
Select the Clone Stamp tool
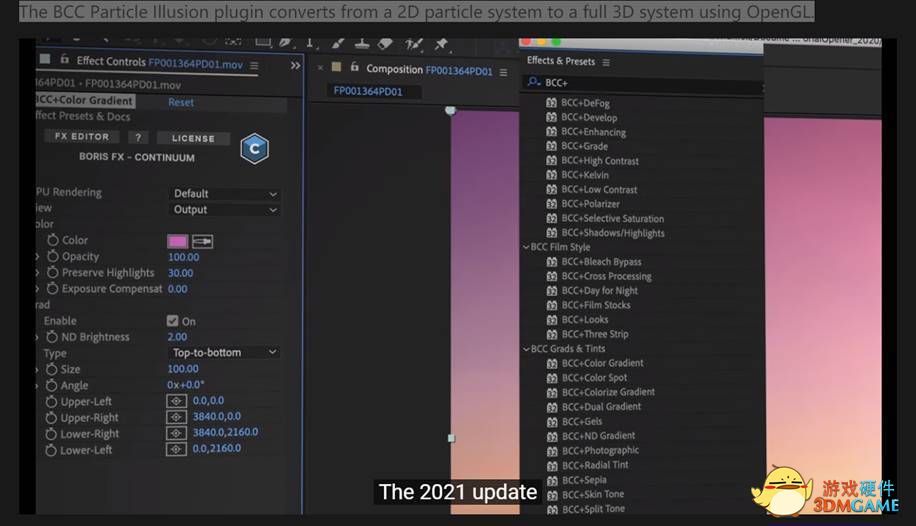[362, 43]
